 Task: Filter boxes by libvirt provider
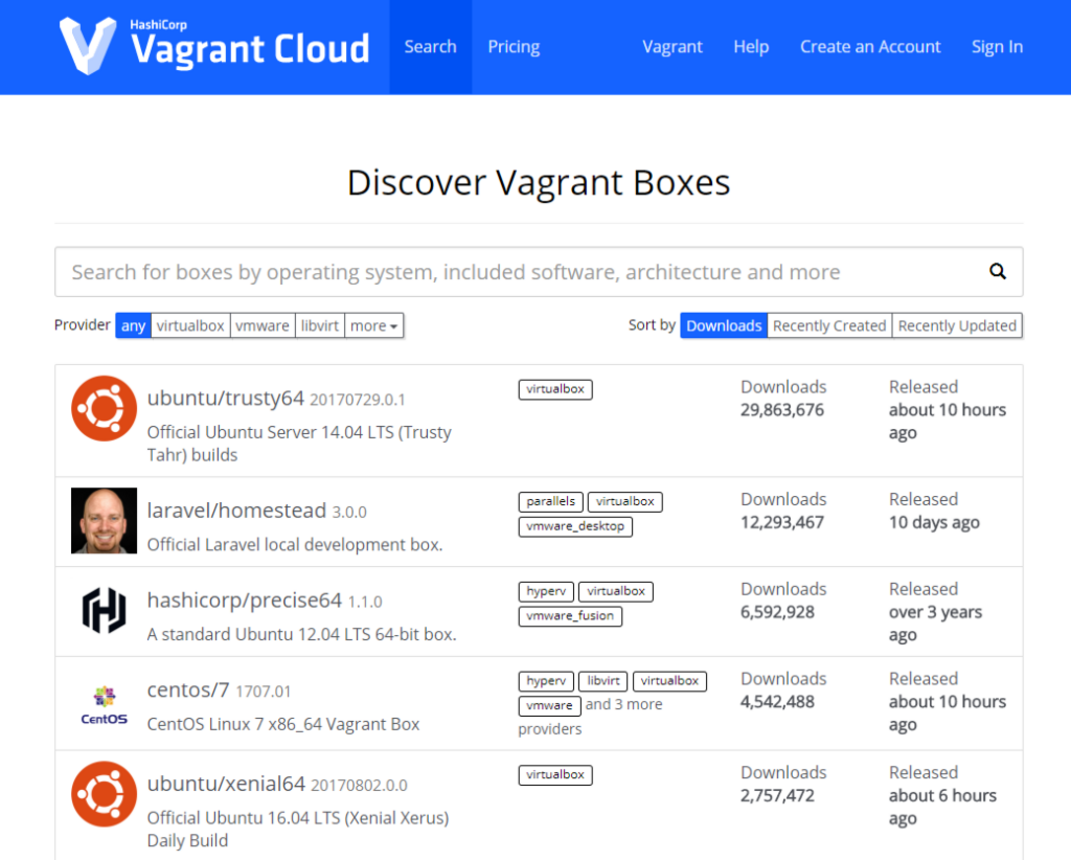320,326
